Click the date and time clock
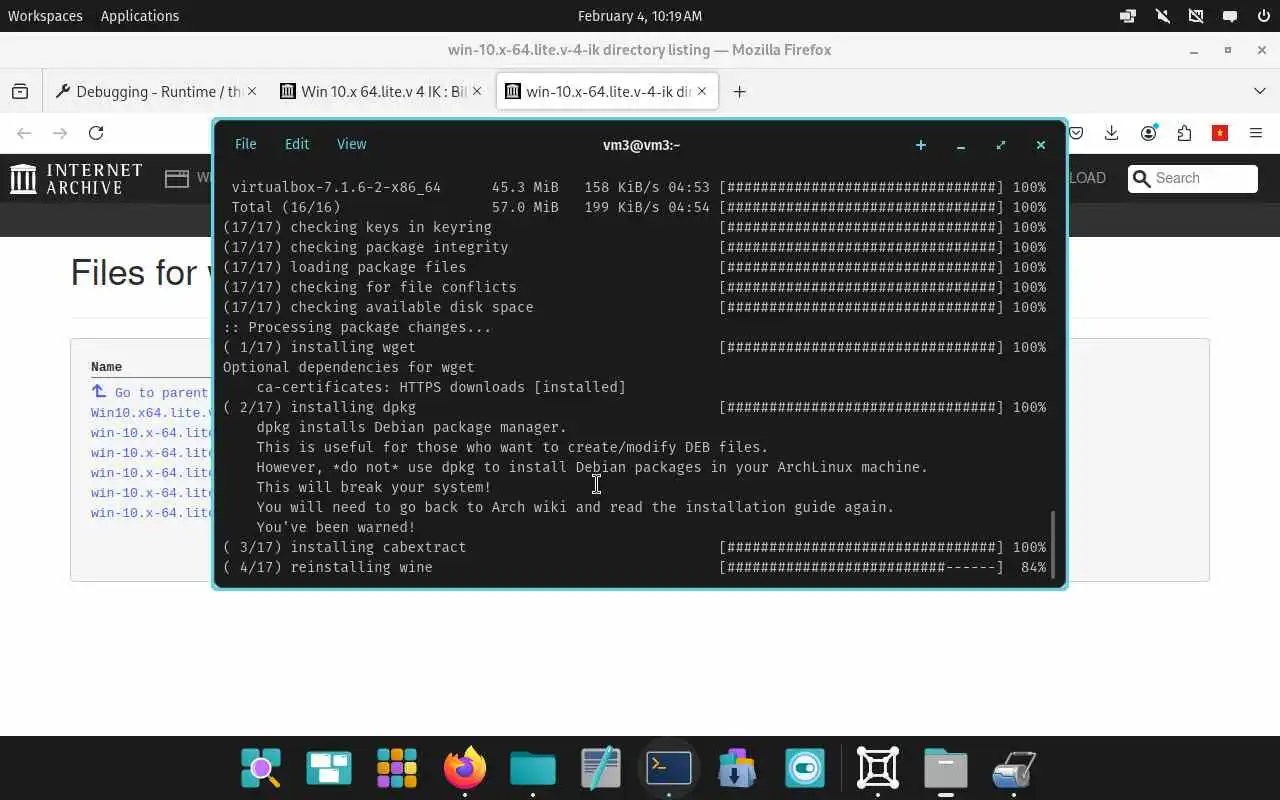The height and width of the screenshot is (800, 1280). click(x=640, y=16)
